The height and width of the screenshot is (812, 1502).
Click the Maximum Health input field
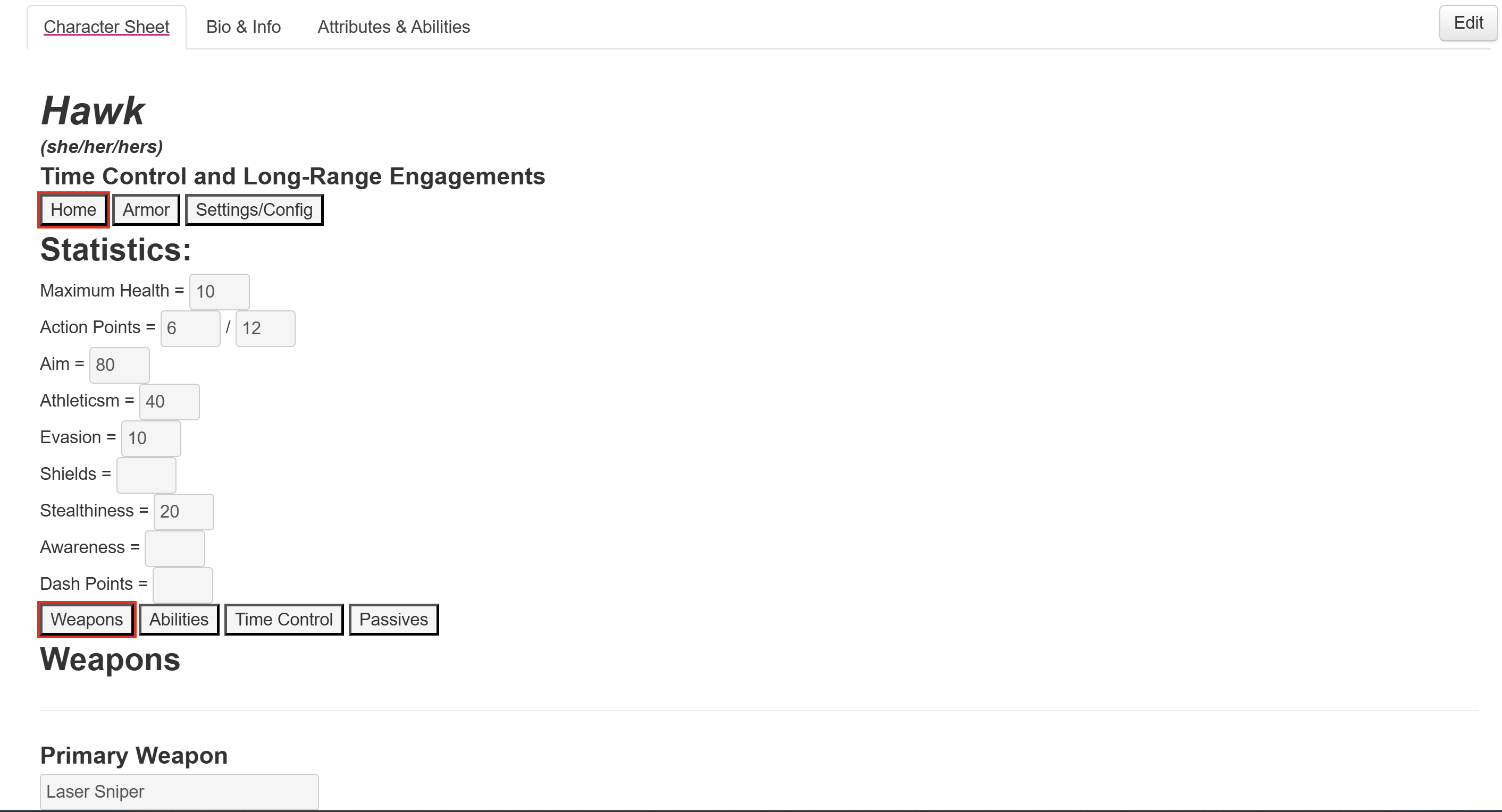219,291
